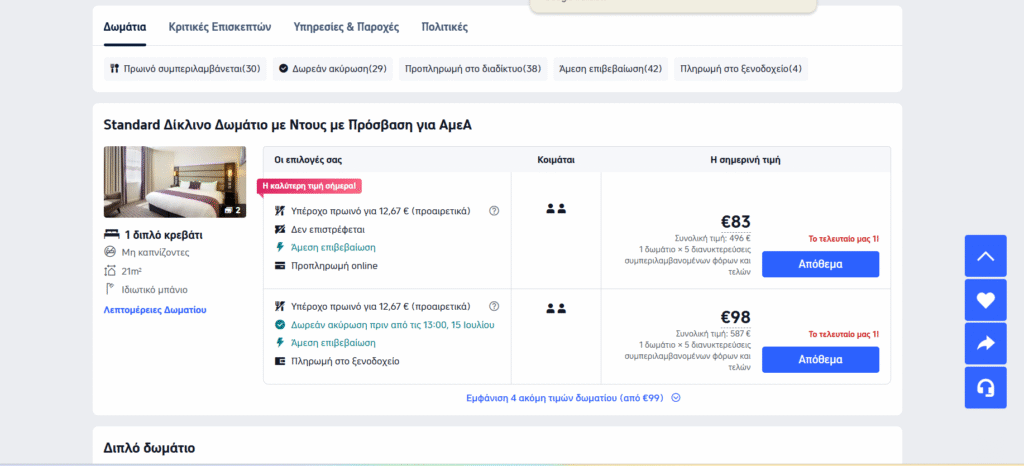Open customer support headset icon

[985, 388]
